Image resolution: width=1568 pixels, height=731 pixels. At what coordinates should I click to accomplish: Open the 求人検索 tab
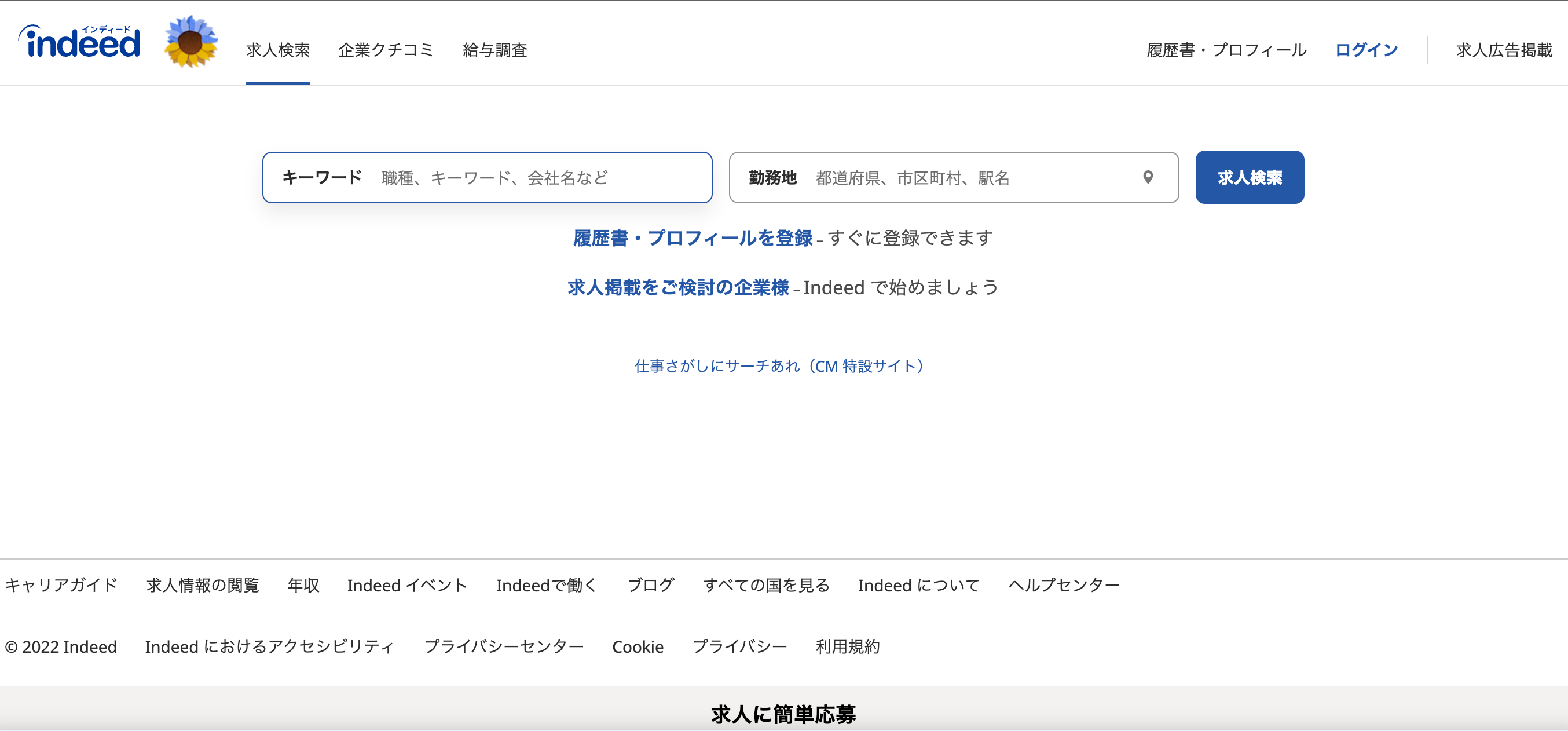(x=277, y=50)
